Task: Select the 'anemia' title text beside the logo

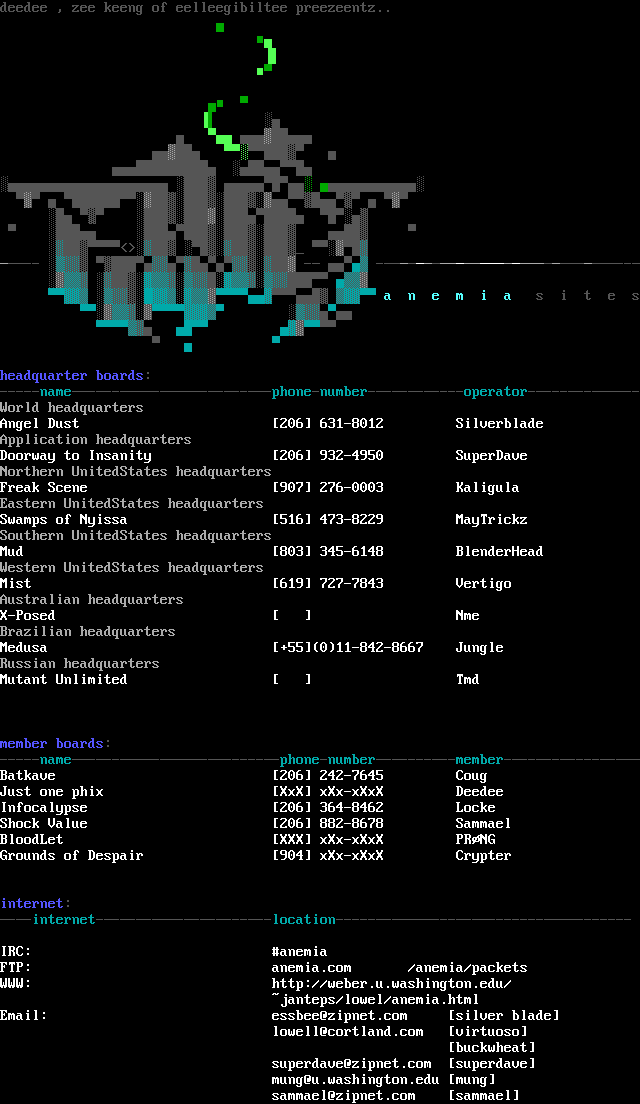Action: [x=448, y=296]
